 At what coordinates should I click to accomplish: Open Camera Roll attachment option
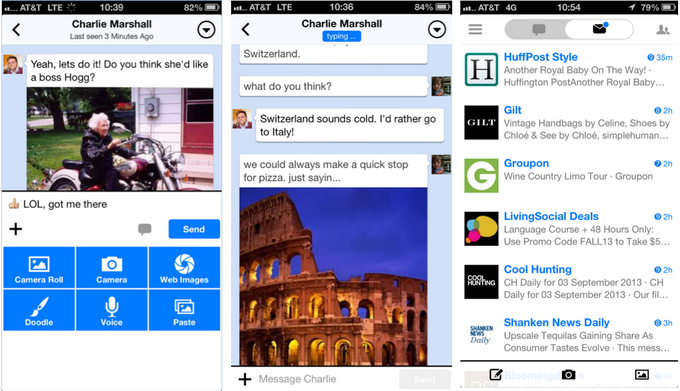pyautogui.click(x=39, y=267)
